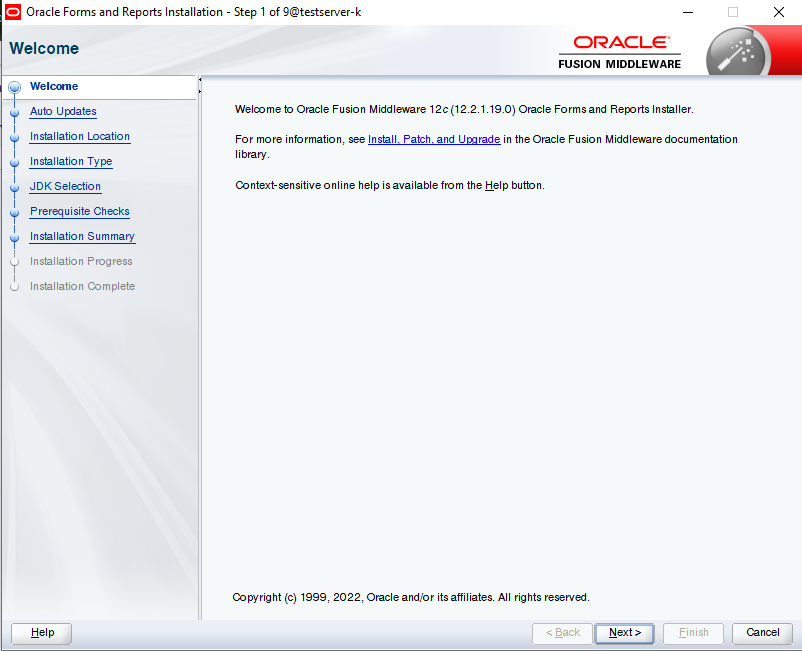
Task: Click the disabled maximize window button
Action: click(733, 12)
